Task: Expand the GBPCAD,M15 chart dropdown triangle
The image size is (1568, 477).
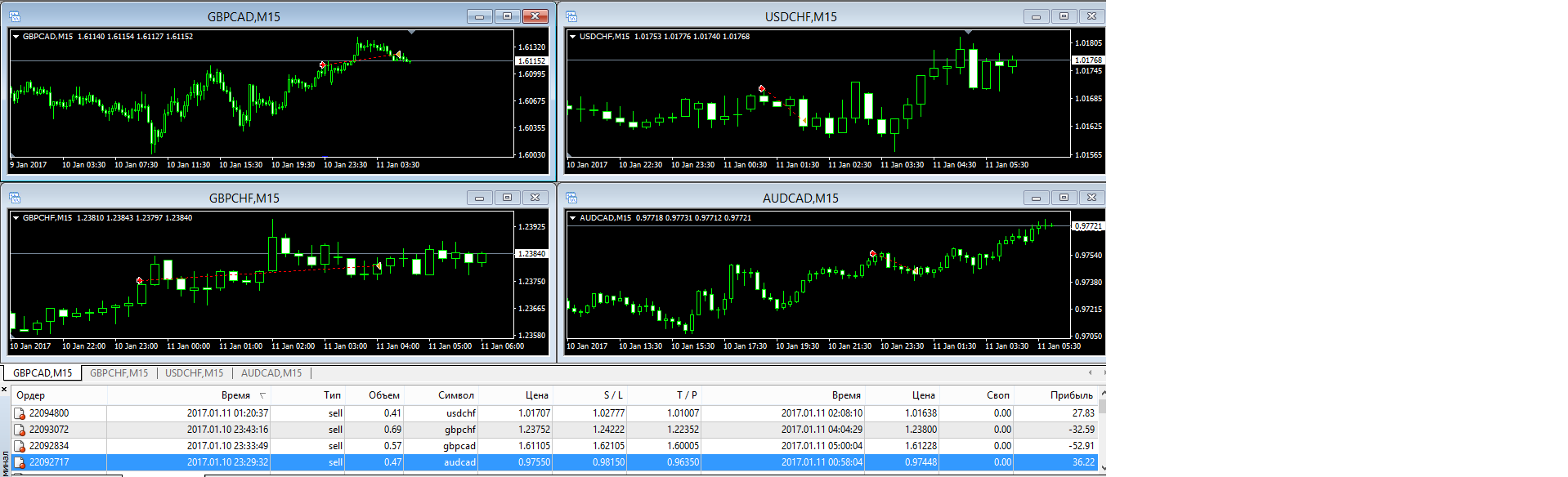Action: pos(16,37)
